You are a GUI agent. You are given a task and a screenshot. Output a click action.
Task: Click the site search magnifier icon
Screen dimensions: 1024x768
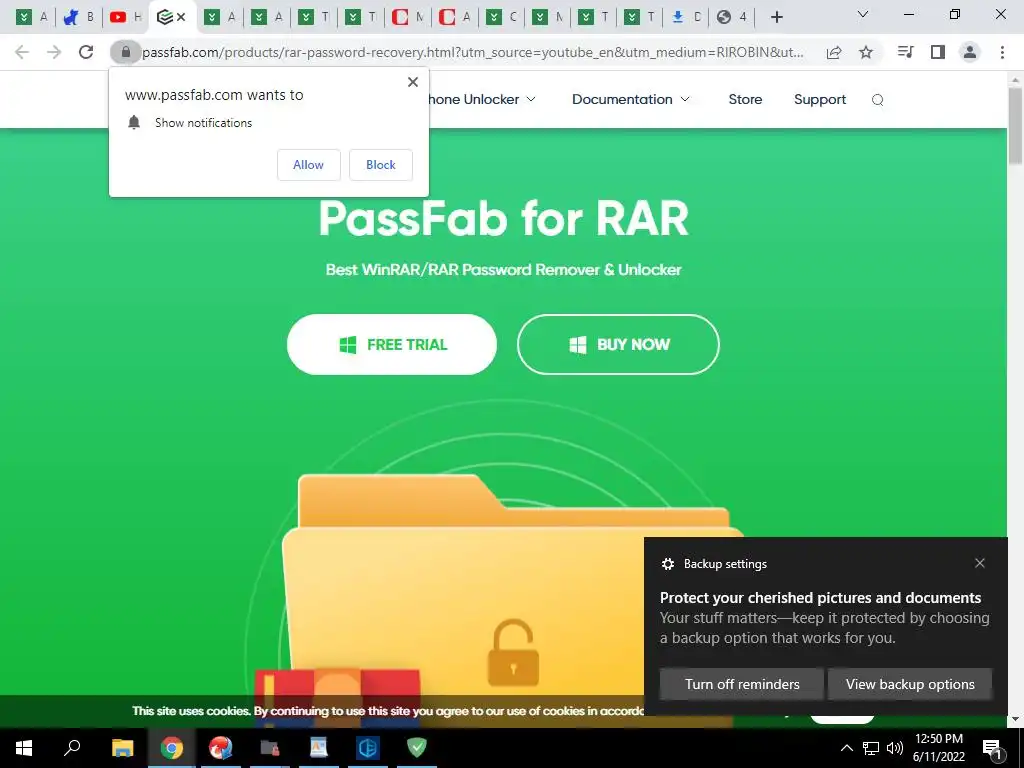click(878, 100)
